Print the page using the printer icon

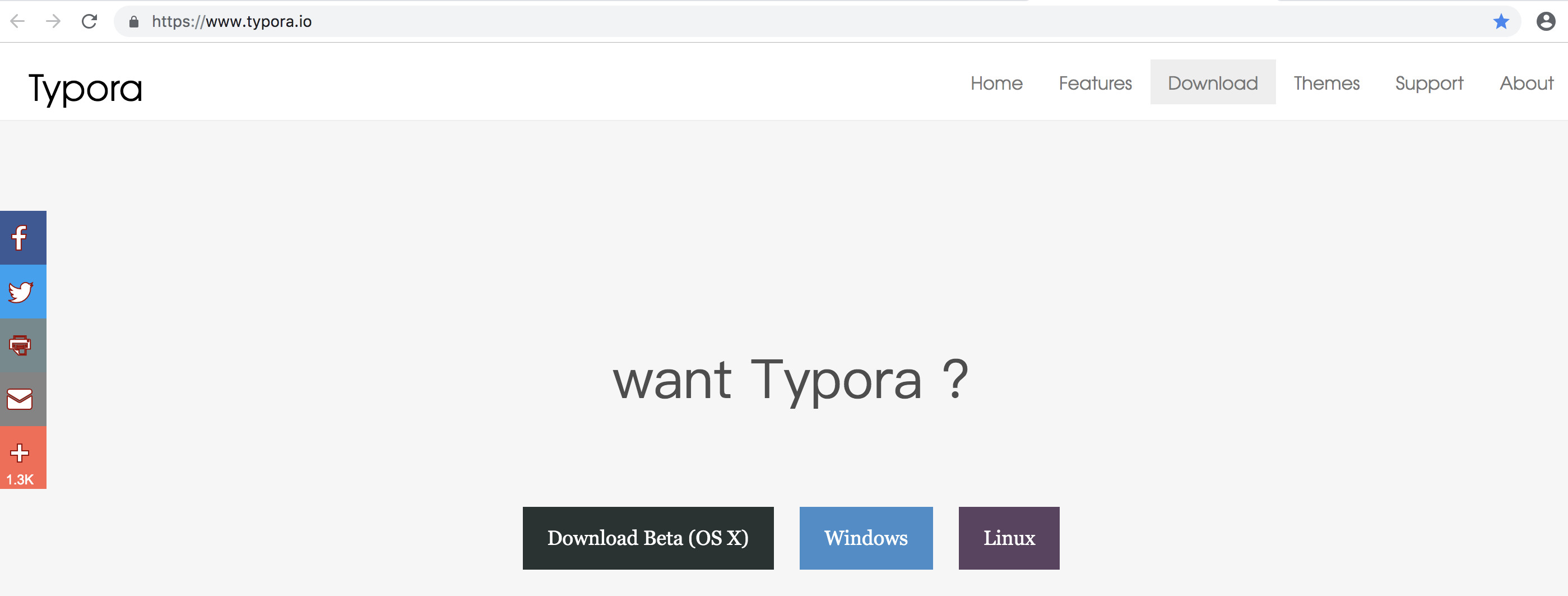click(x=23, y=345)
